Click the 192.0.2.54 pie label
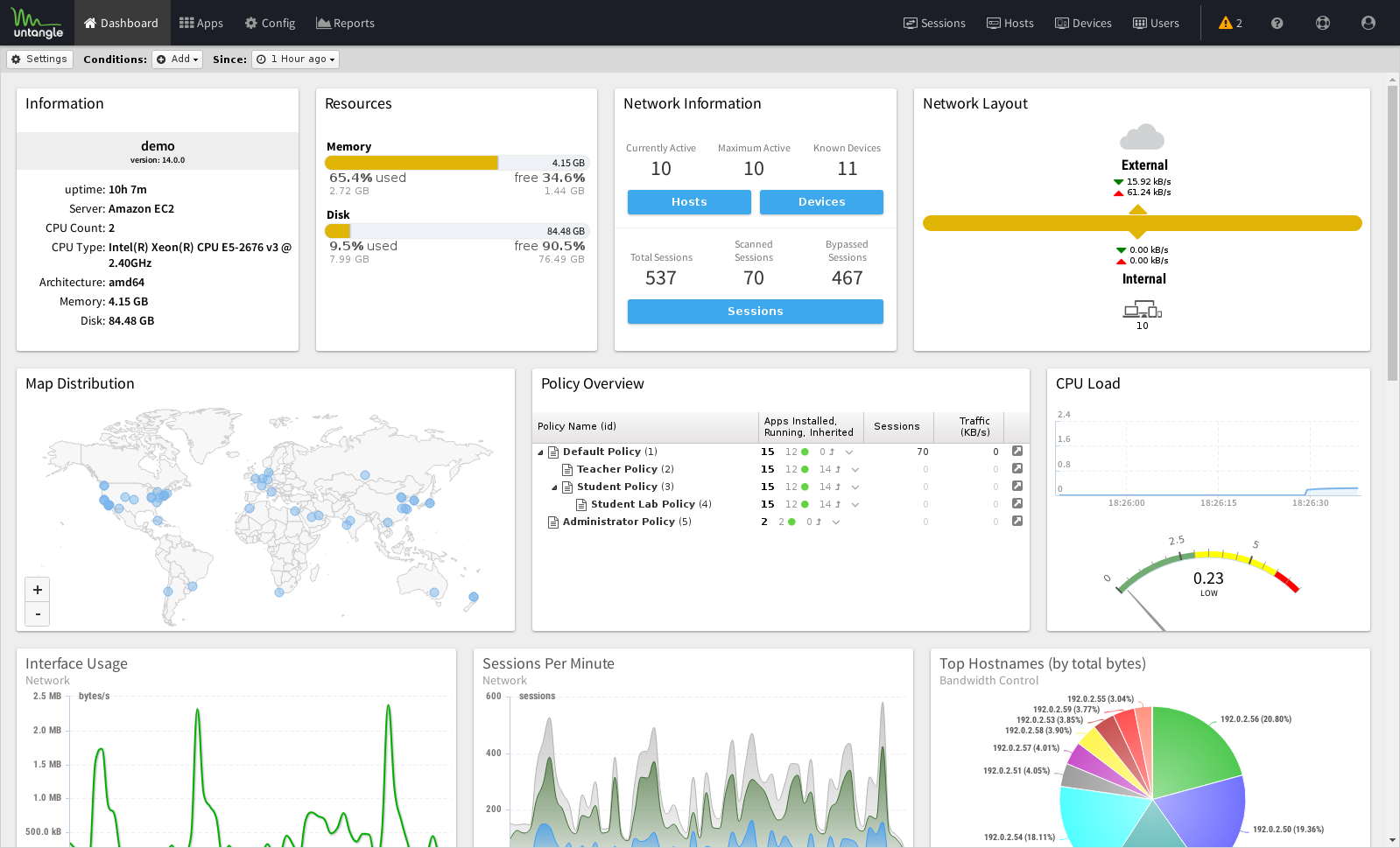Image resolution: width=1400 pixels, height=848 pixels. [x=1019, y=837]
